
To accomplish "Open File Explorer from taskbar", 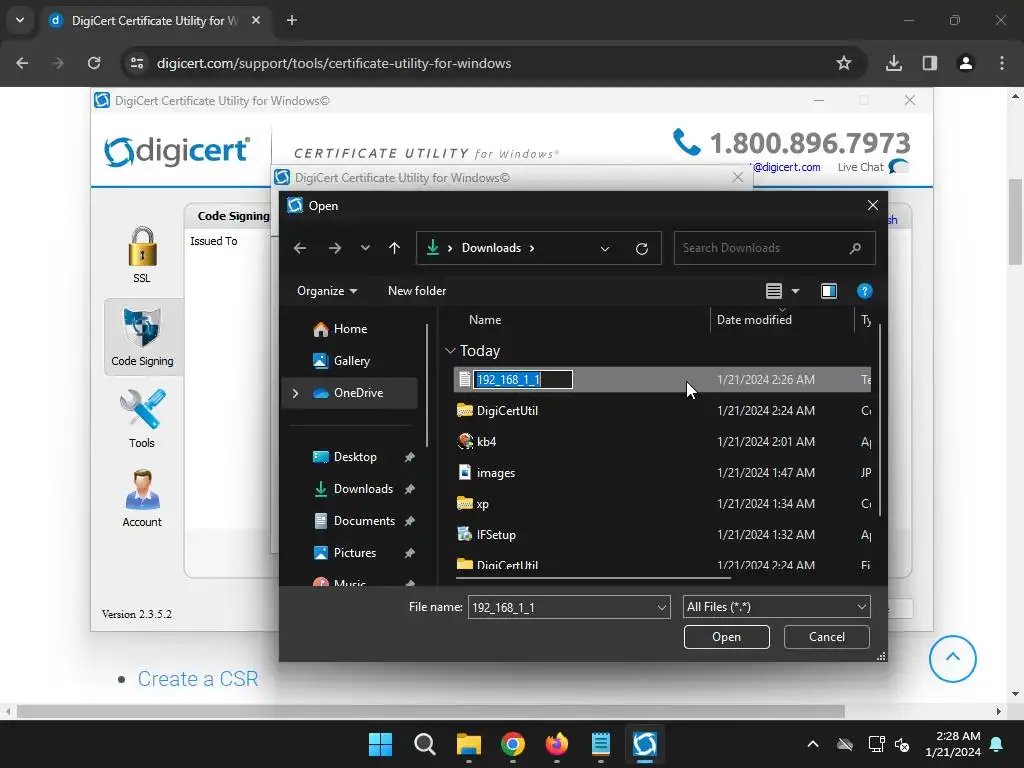I will click(x=468, y=744).
